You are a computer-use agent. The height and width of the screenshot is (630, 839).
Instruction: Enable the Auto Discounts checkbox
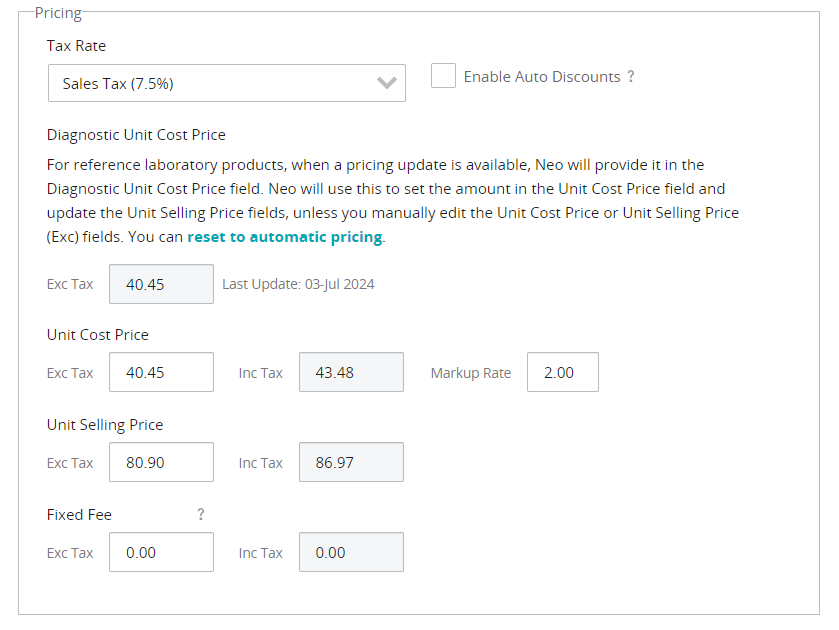[x=443, y=75]
